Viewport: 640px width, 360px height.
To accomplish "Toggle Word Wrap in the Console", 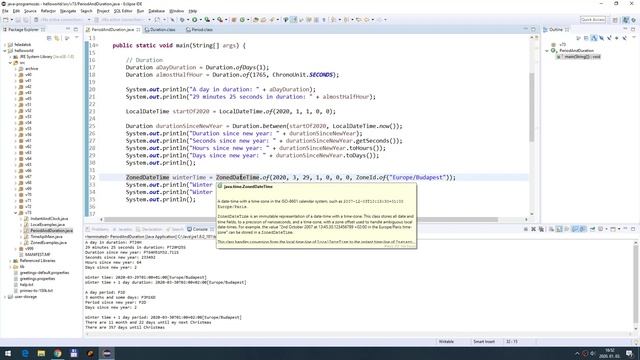I will [567, 229].
